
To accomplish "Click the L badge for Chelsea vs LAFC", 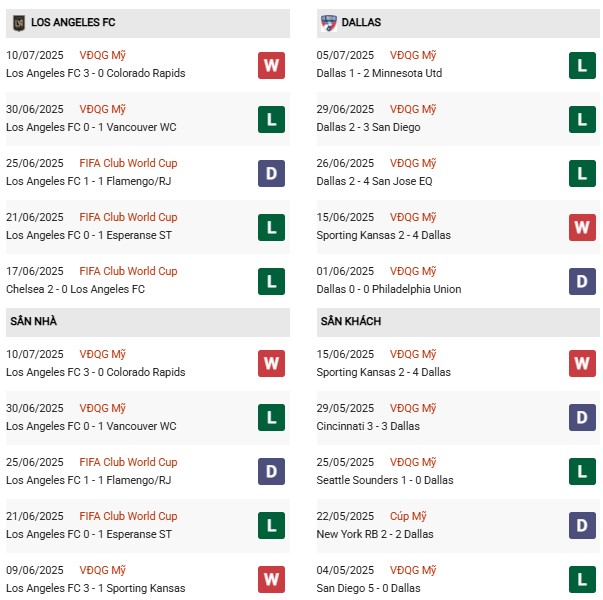I will coord(271,281).
